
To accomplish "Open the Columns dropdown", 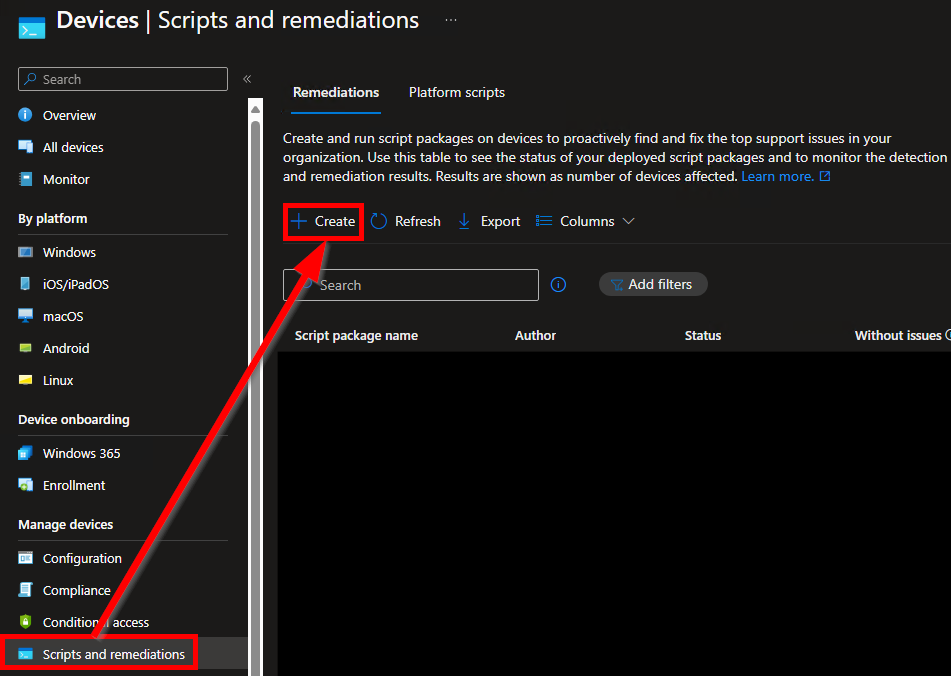I will coord(585,221).
